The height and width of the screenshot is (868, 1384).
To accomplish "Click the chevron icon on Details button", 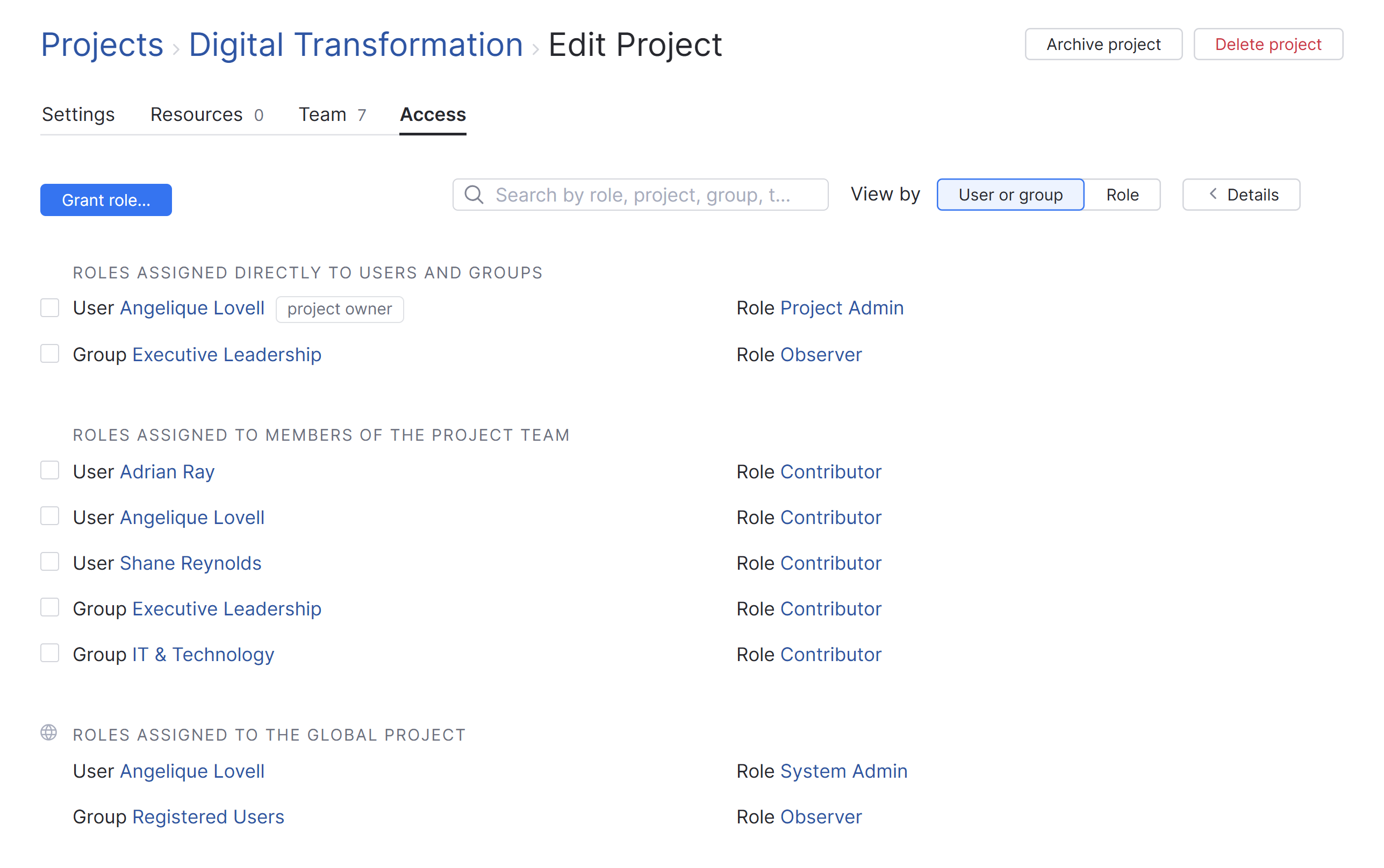I will coord(1213,194).
